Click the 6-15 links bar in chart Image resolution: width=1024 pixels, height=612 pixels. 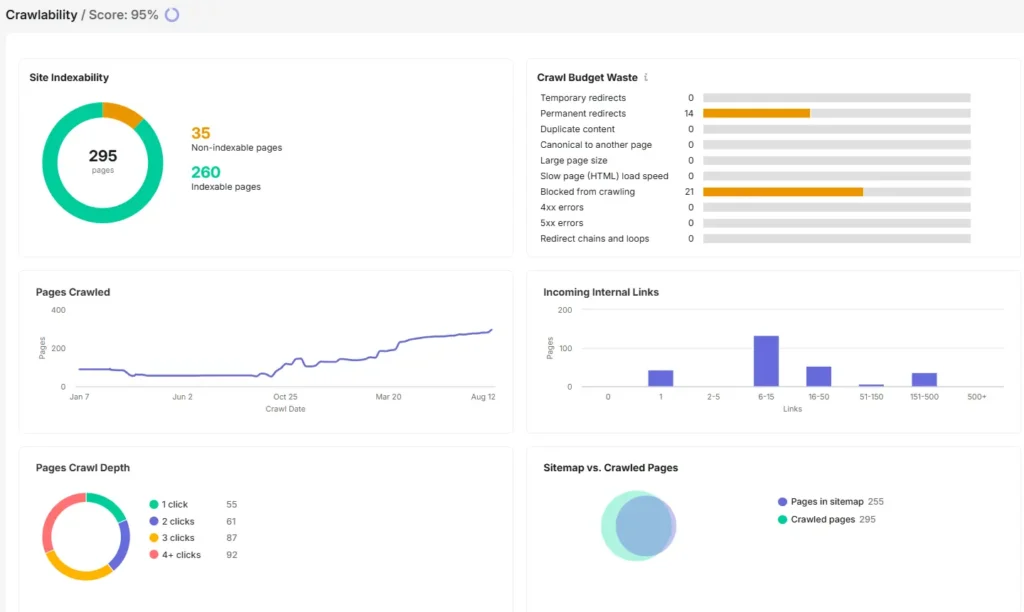pyautogui.click(x=766, y=361)
